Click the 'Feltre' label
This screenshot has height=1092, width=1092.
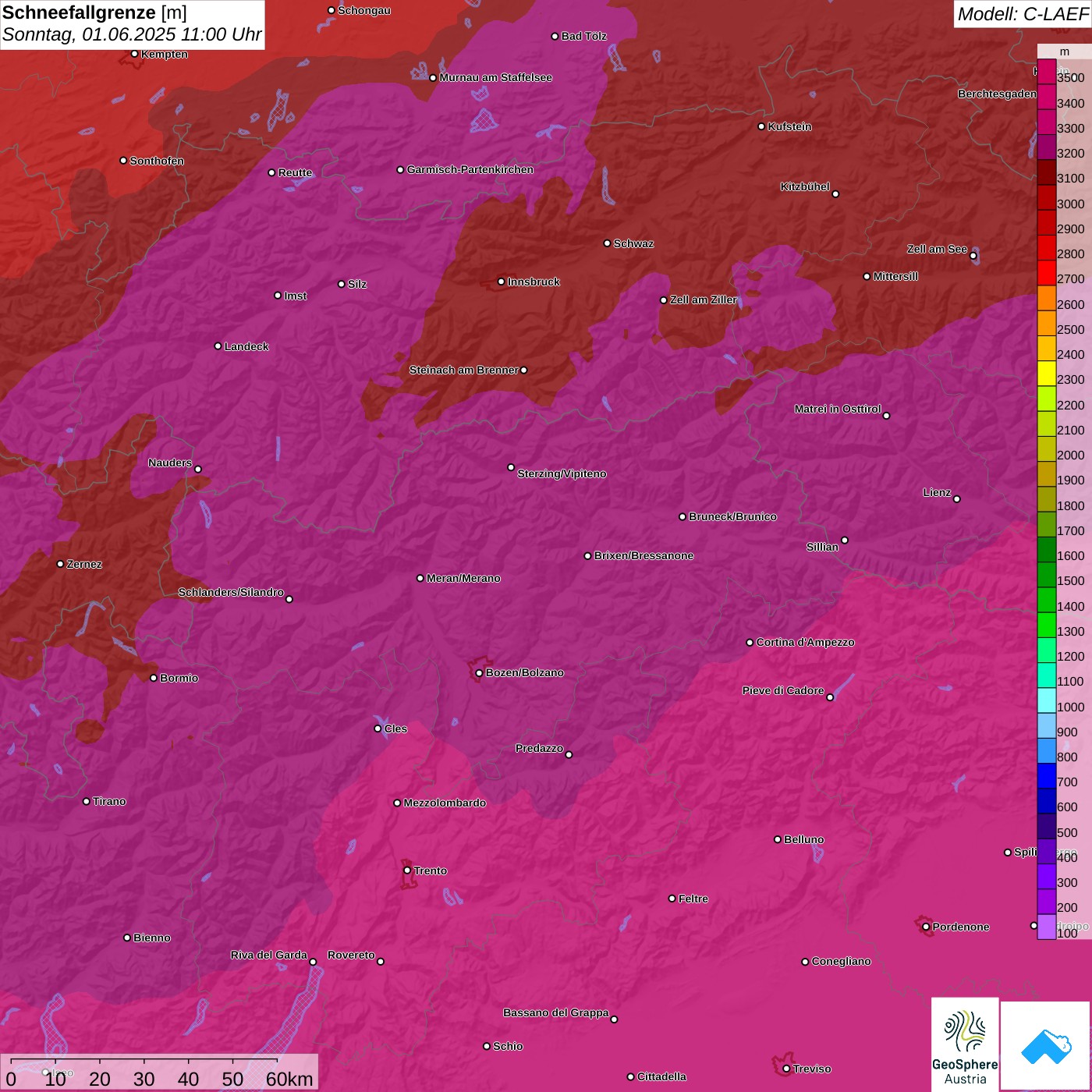click(693, 899)
